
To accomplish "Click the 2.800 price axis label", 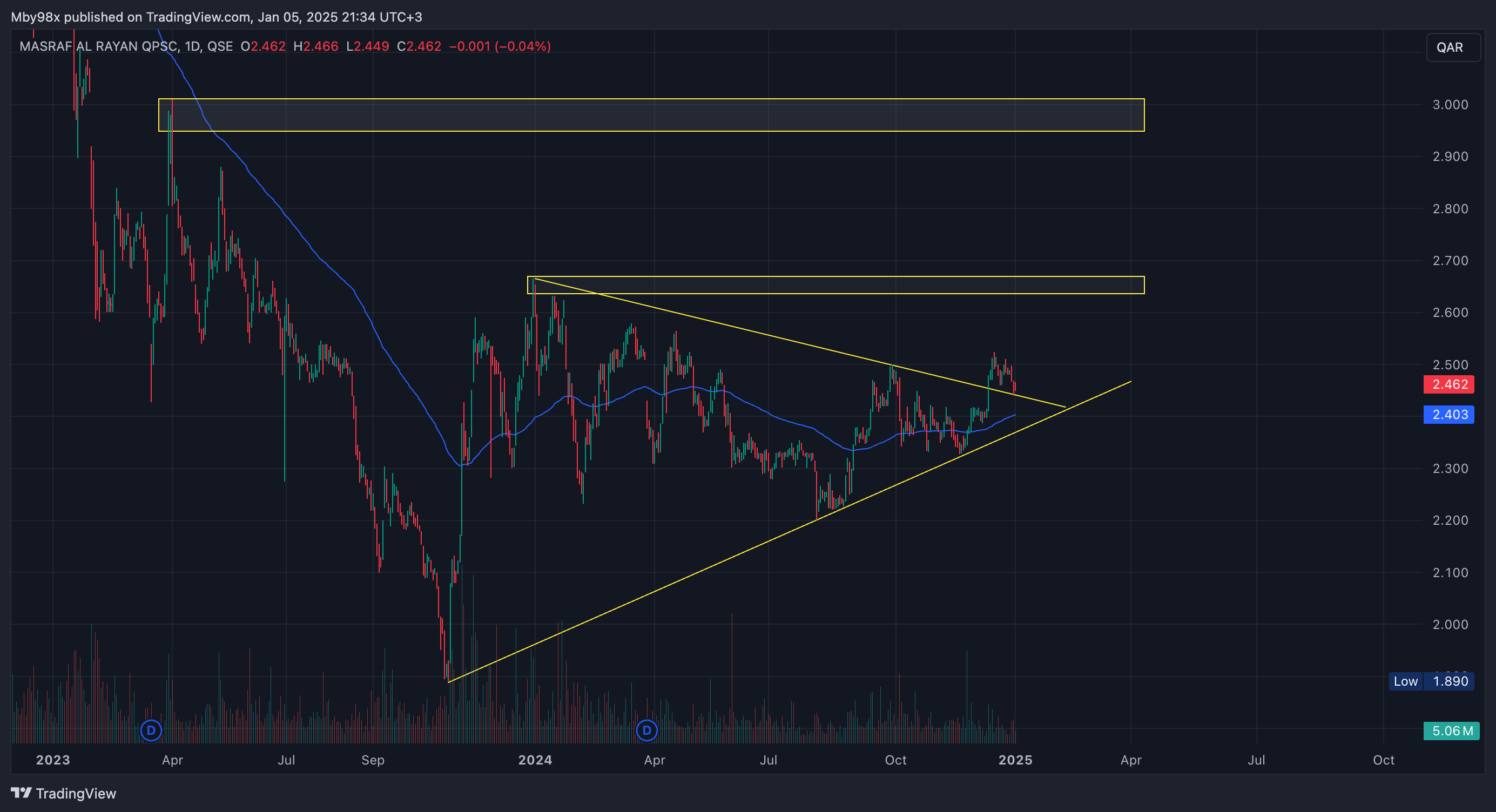I will 1450,208.
